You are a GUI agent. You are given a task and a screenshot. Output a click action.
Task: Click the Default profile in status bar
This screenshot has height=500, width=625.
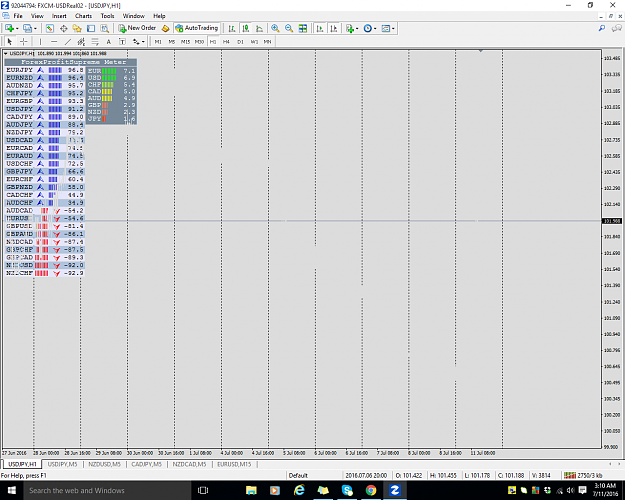[298, 475]
